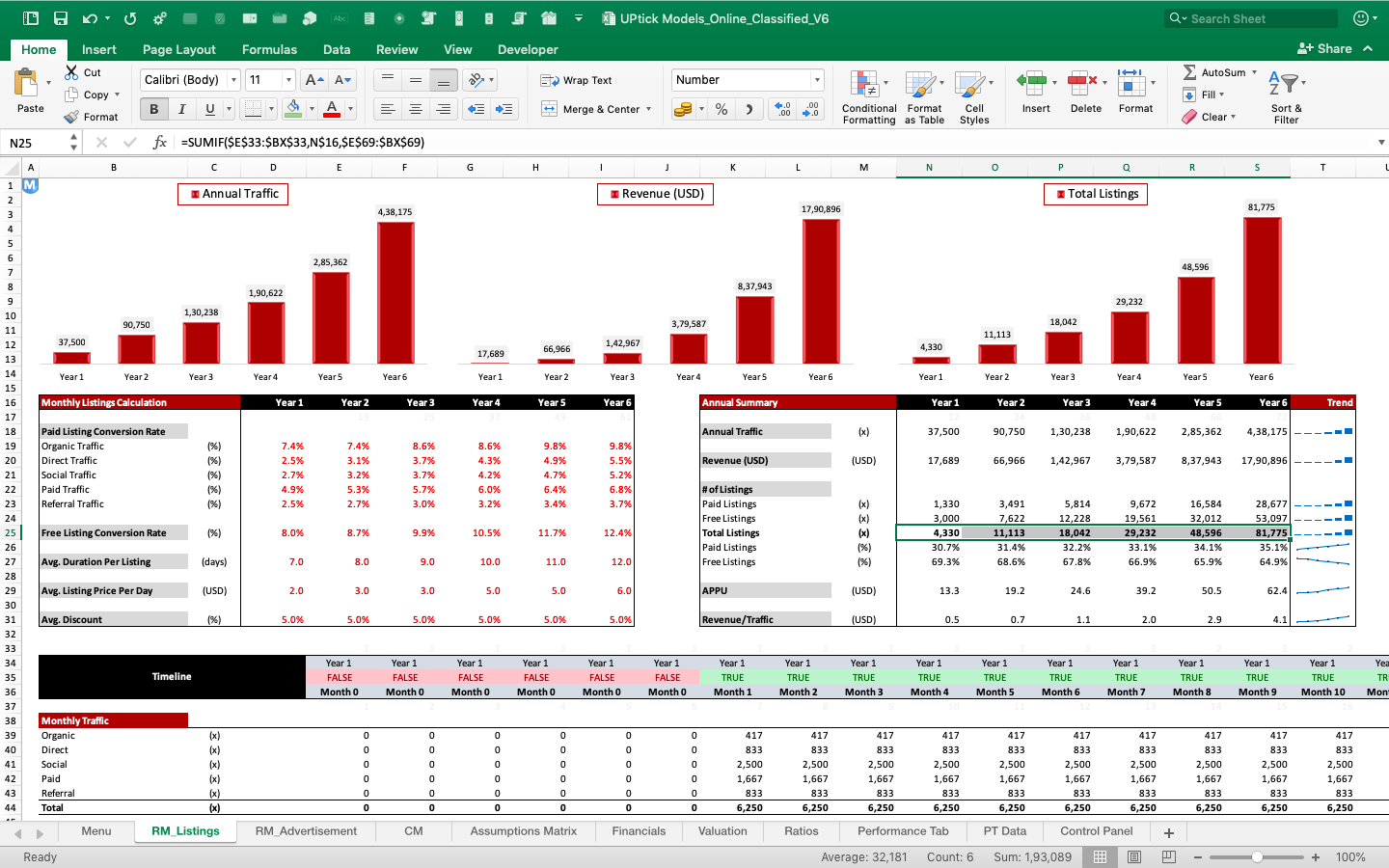Apply percent style format
The width and height of the screenshot is (1389, 868).
pos(722,109)
